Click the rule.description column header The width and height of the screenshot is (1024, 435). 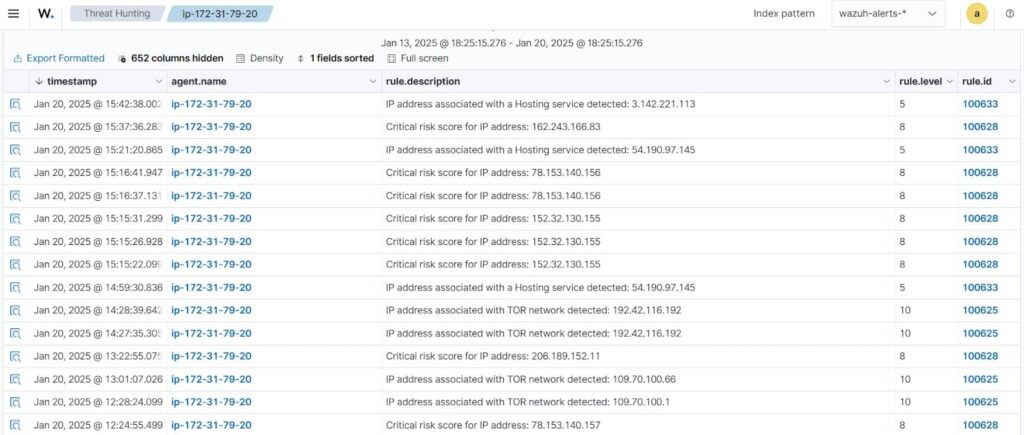[423, 82]
